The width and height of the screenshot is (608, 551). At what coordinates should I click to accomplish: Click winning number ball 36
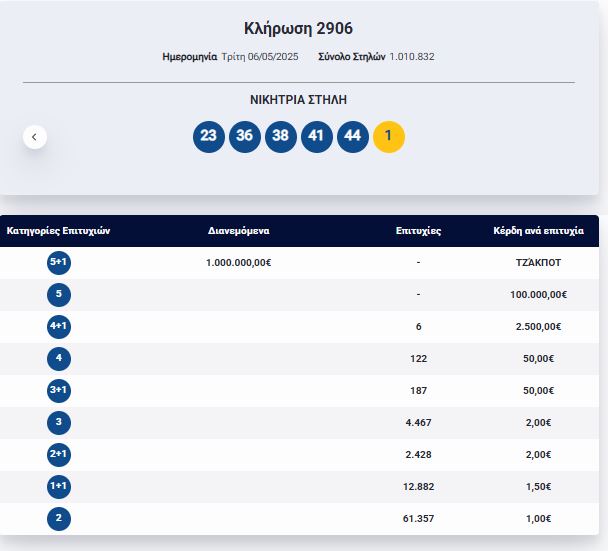pyautogui.click(x=245, y=137)
